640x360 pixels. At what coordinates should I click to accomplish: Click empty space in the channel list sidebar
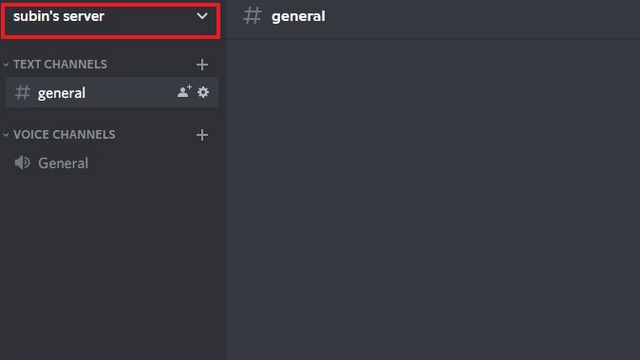[113, 269]
